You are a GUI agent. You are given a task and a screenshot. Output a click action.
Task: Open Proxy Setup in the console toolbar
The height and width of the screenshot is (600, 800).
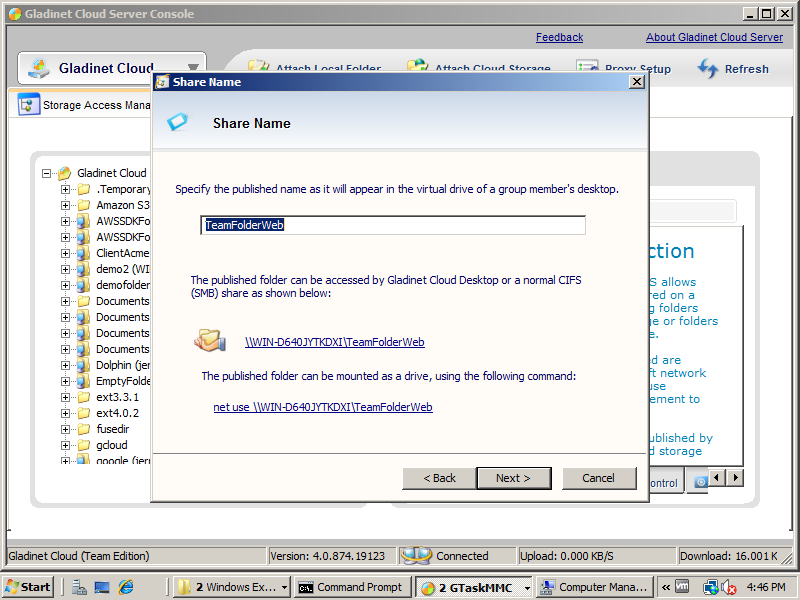pos(623,69)
